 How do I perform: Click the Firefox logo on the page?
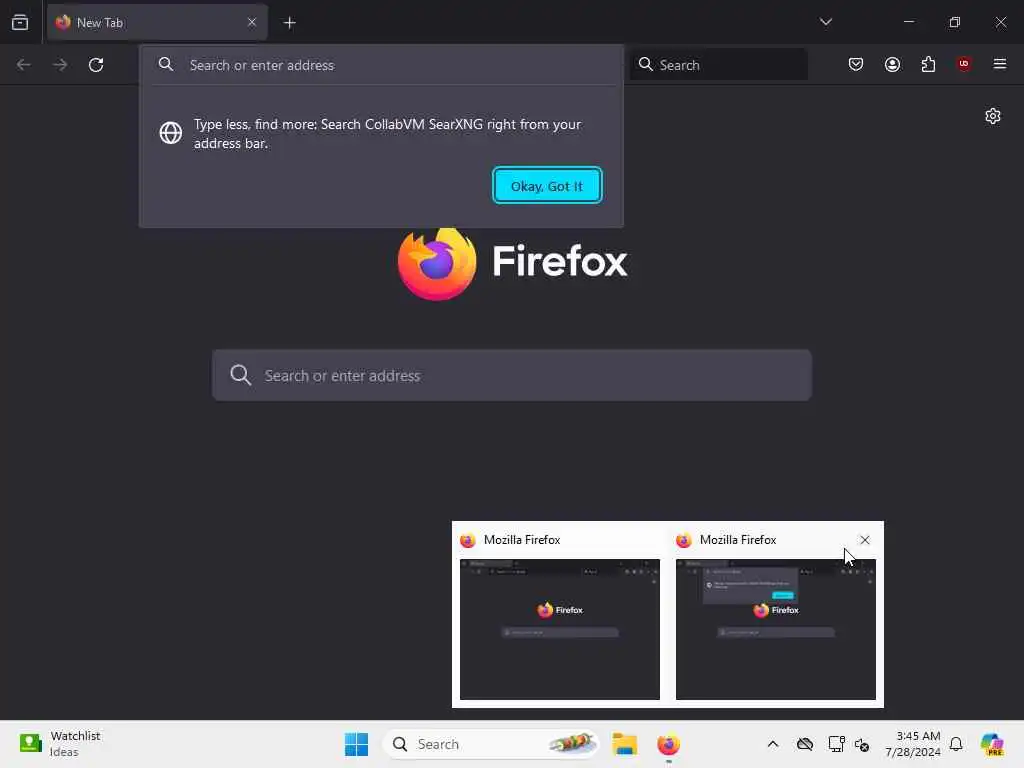[513, 263]
